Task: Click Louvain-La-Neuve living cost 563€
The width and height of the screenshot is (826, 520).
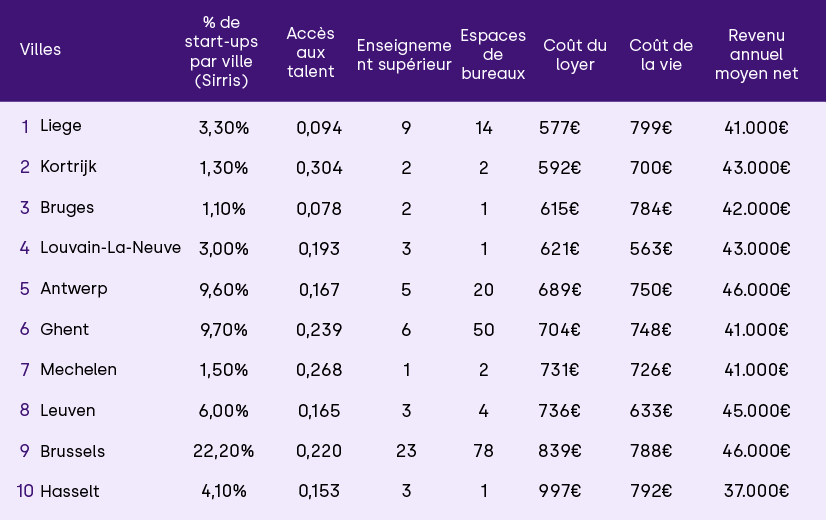Action: tap(651, 248)
